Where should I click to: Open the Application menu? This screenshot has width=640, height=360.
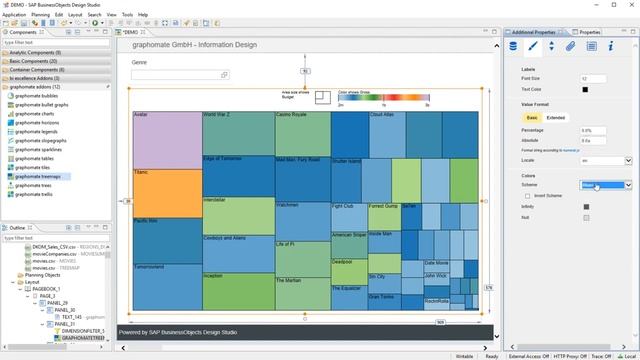14,15
